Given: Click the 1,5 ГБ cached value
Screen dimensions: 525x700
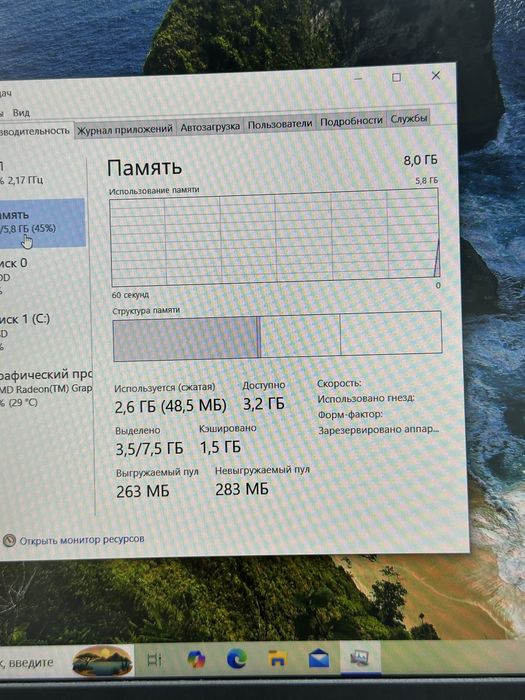Looking at the screenshot, I should [221, 447].
